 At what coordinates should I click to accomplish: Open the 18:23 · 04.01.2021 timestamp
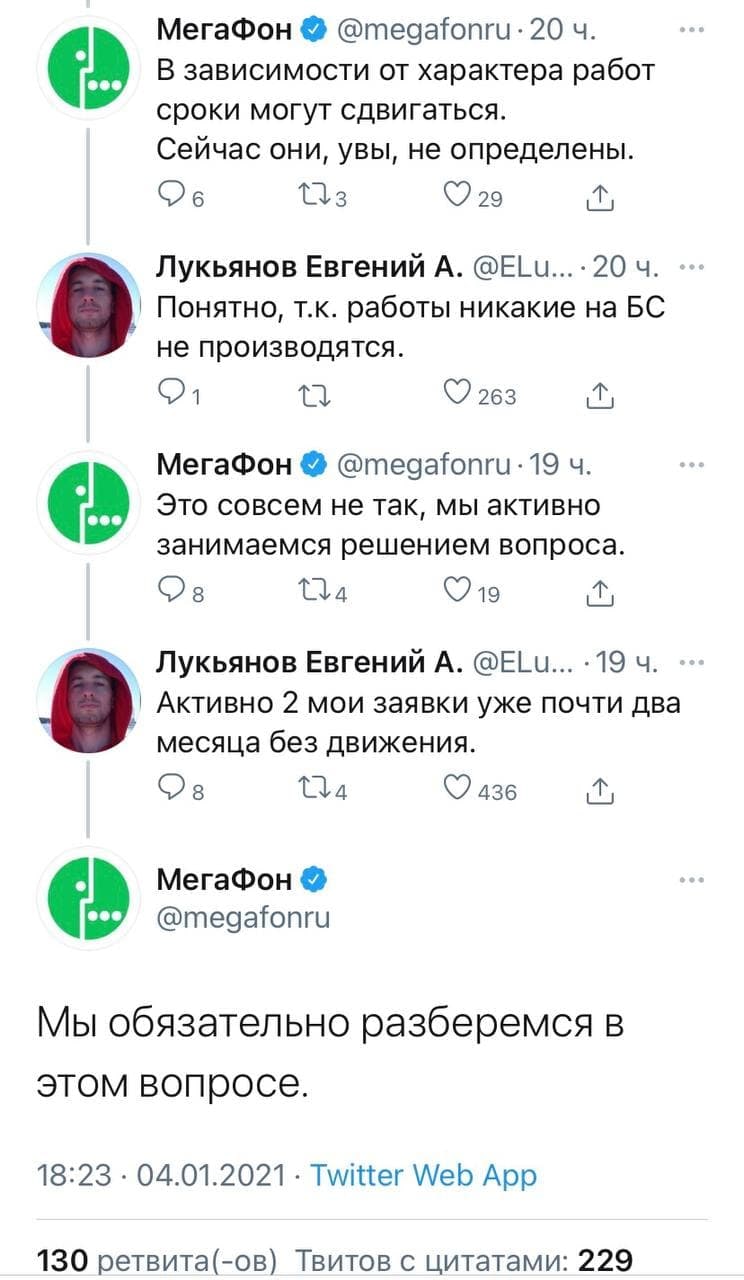162,1175
